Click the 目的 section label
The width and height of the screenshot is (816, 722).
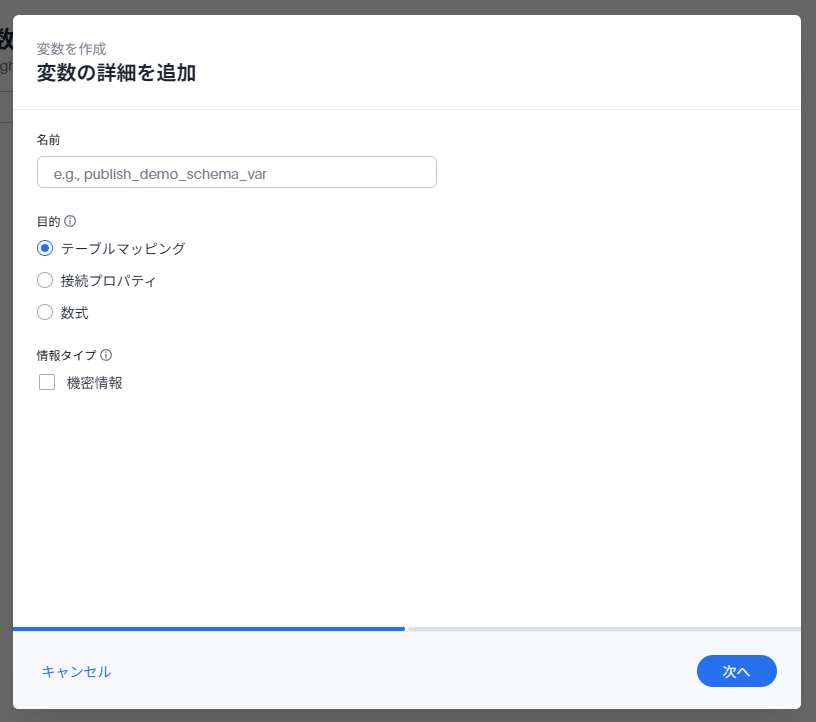point(49,221)
